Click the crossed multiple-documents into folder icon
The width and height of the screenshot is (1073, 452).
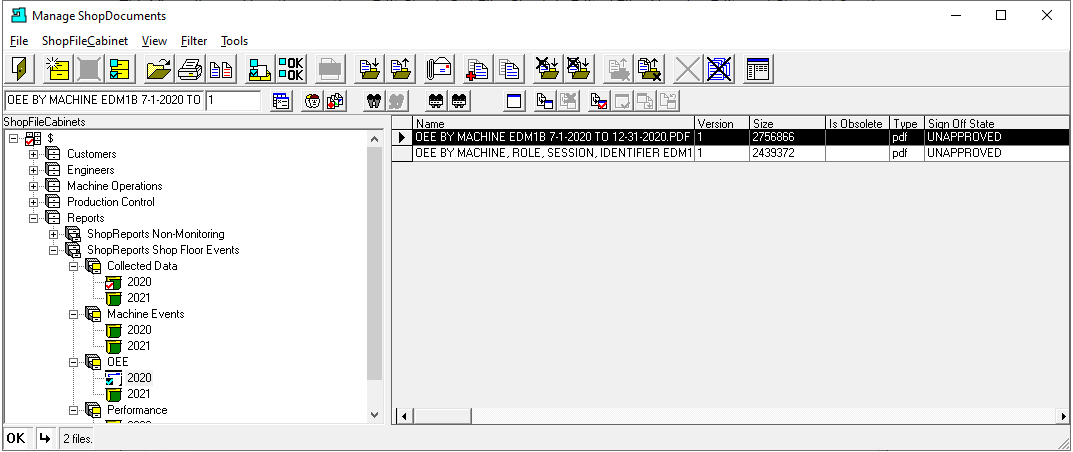click(x=578, y=69)
